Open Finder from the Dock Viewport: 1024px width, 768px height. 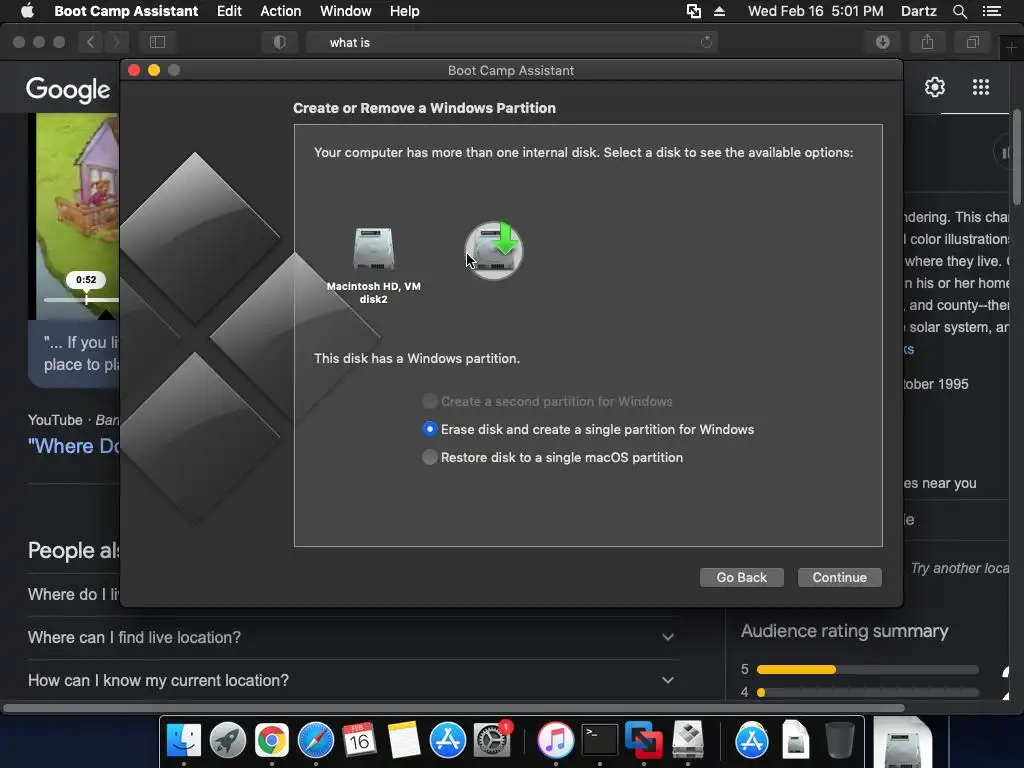pos(184,740)
